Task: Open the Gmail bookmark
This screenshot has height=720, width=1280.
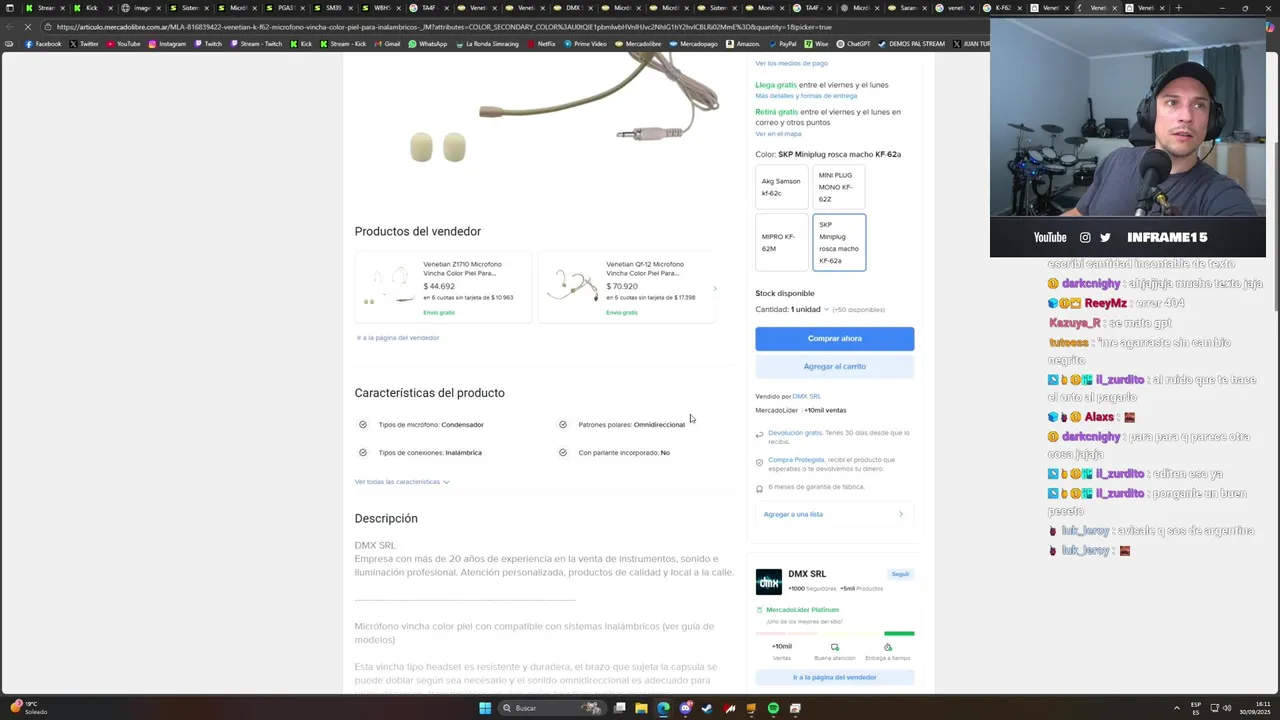Action: pos(387,44)
